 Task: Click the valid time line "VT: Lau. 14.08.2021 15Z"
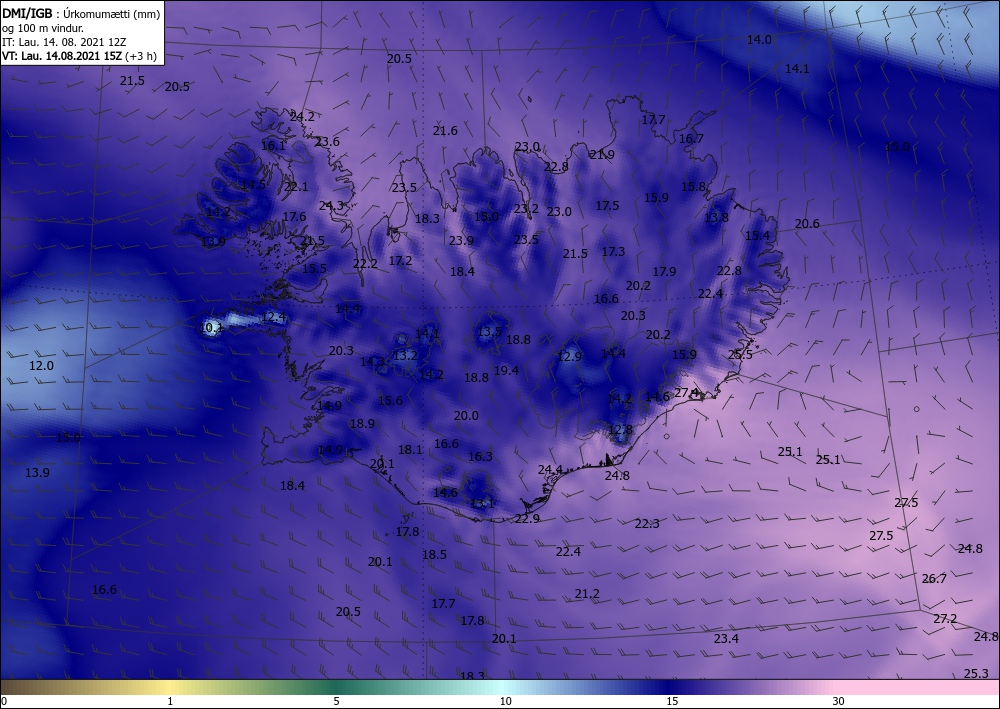[64, 56]
